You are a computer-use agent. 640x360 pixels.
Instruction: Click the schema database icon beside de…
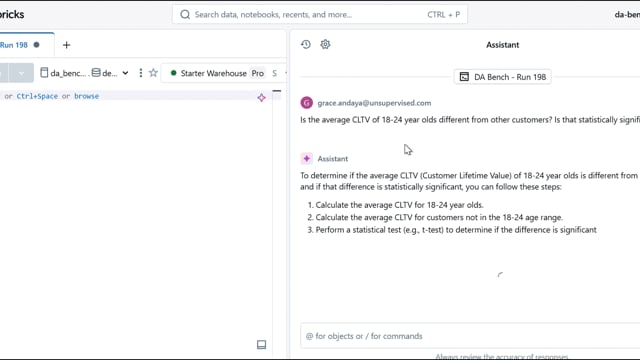(96, 73)
